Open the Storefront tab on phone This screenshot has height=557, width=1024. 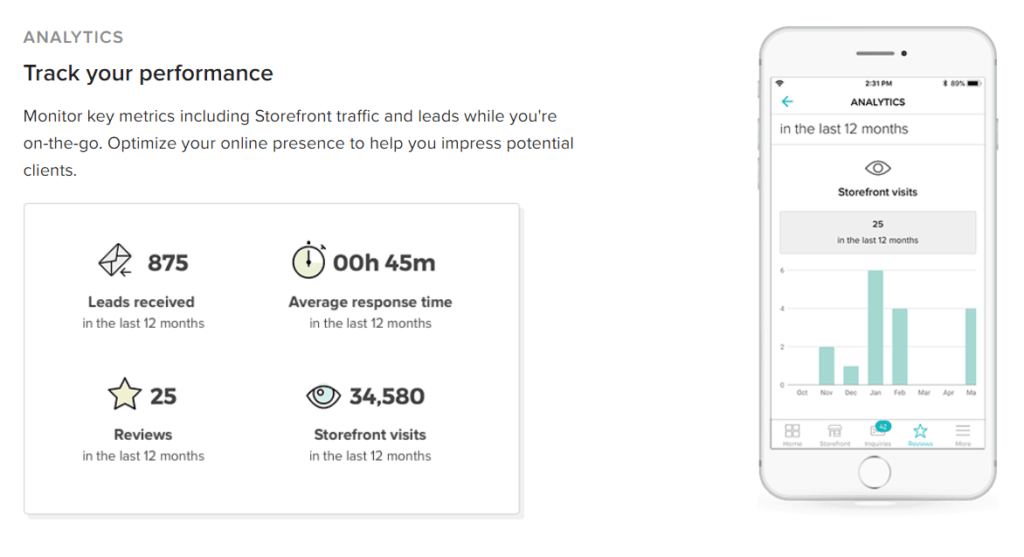[834, 433]
